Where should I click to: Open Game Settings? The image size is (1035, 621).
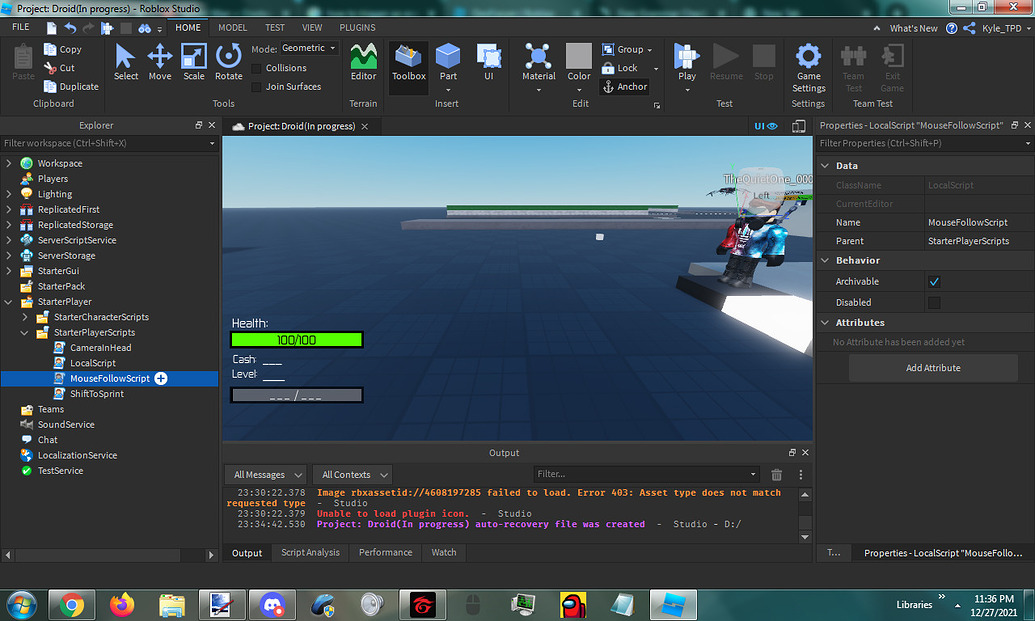pyautogui.click(x=809, y=68)
